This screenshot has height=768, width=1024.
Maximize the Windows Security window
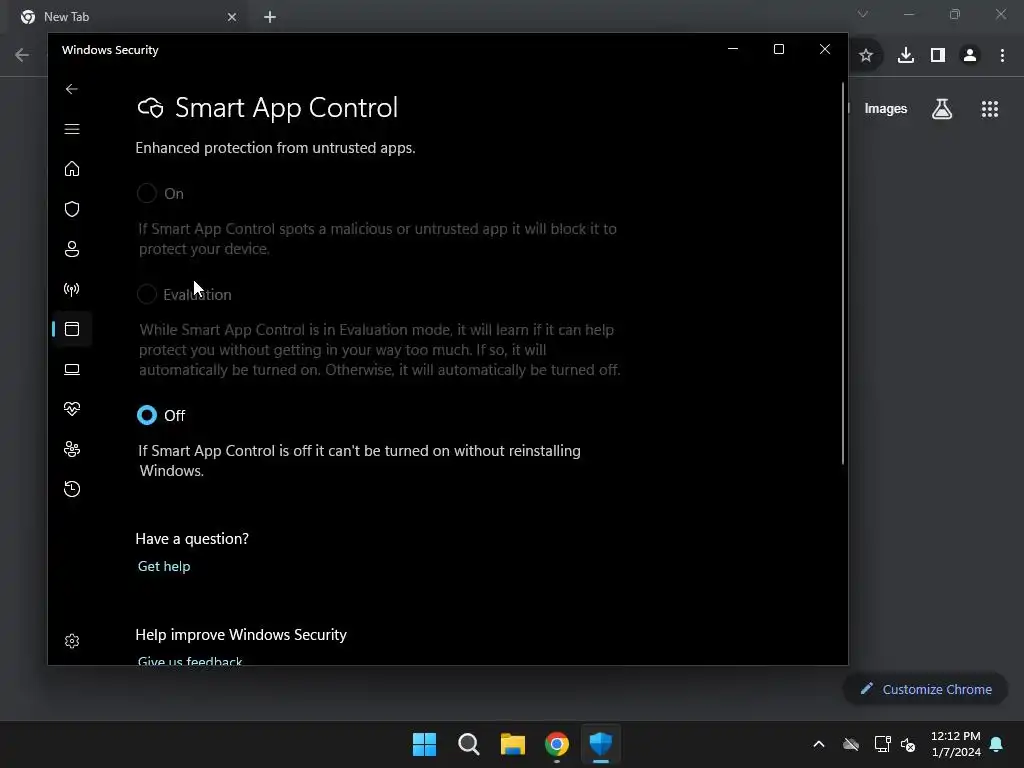coord(778,50)
